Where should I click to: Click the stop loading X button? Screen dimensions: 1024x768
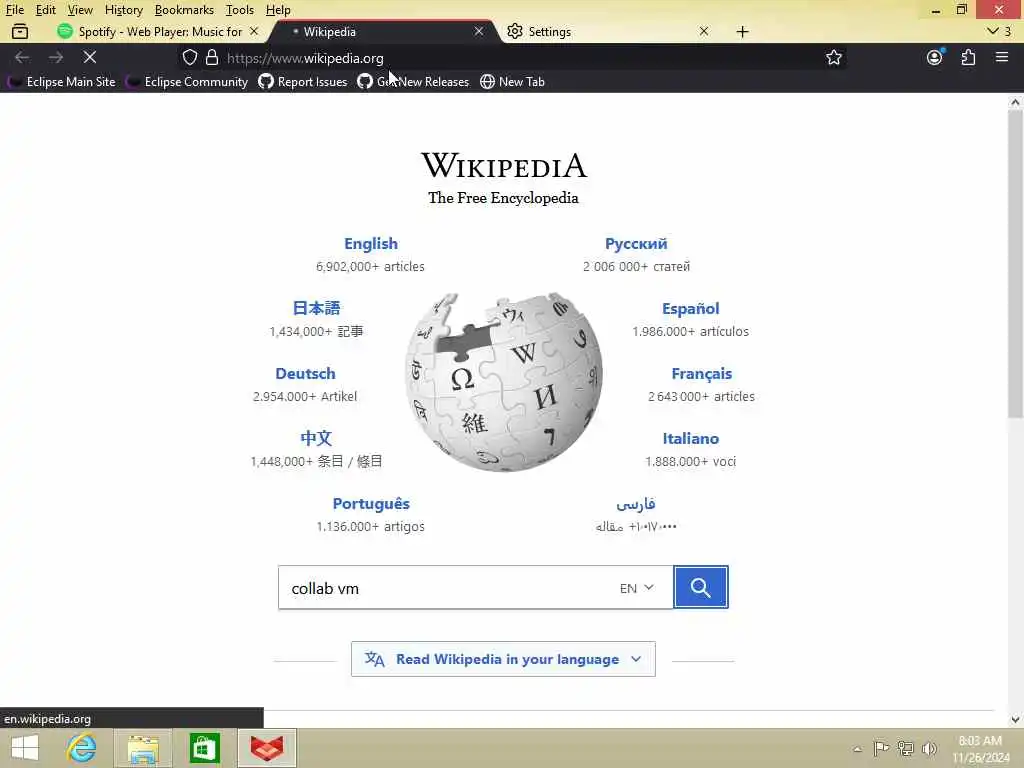pos(90,57)
